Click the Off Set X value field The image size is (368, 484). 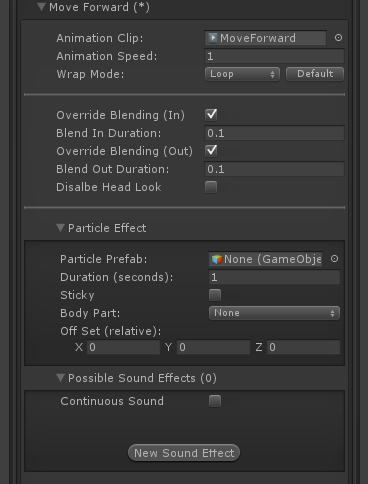coord(124,347)
